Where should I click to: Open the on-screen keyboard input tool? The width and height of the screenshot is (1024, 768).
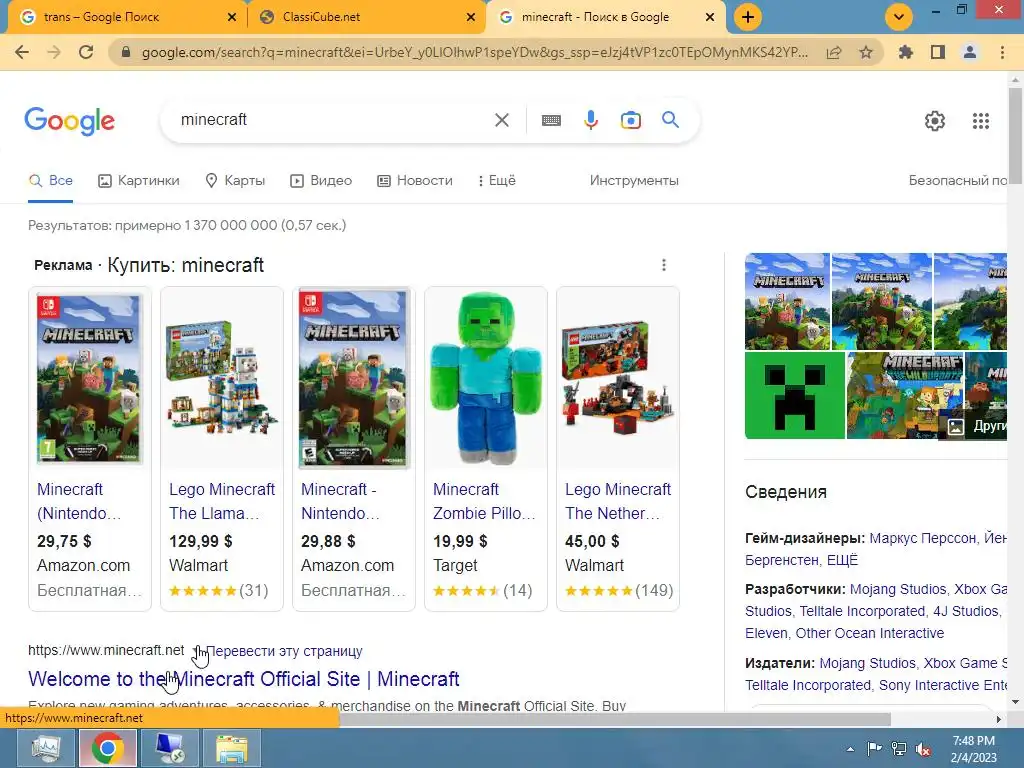(x=551, y=120)
